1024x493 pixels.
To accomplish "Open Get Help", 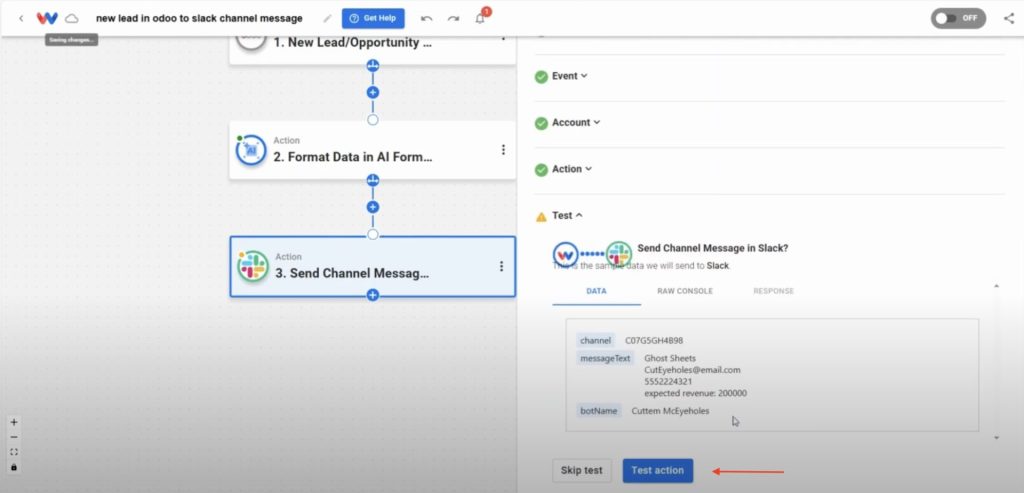I will pyautogui.click(x=373, y=18).
